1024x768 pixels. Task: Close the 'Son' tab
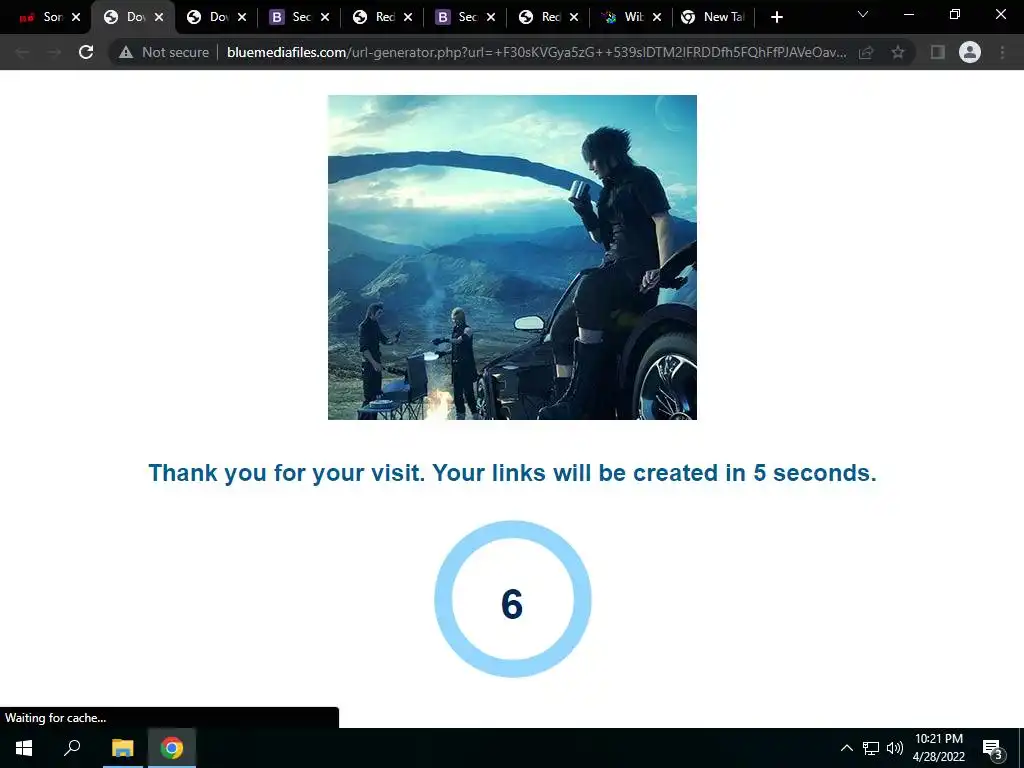pyautogui.click(x=76, y=18)
